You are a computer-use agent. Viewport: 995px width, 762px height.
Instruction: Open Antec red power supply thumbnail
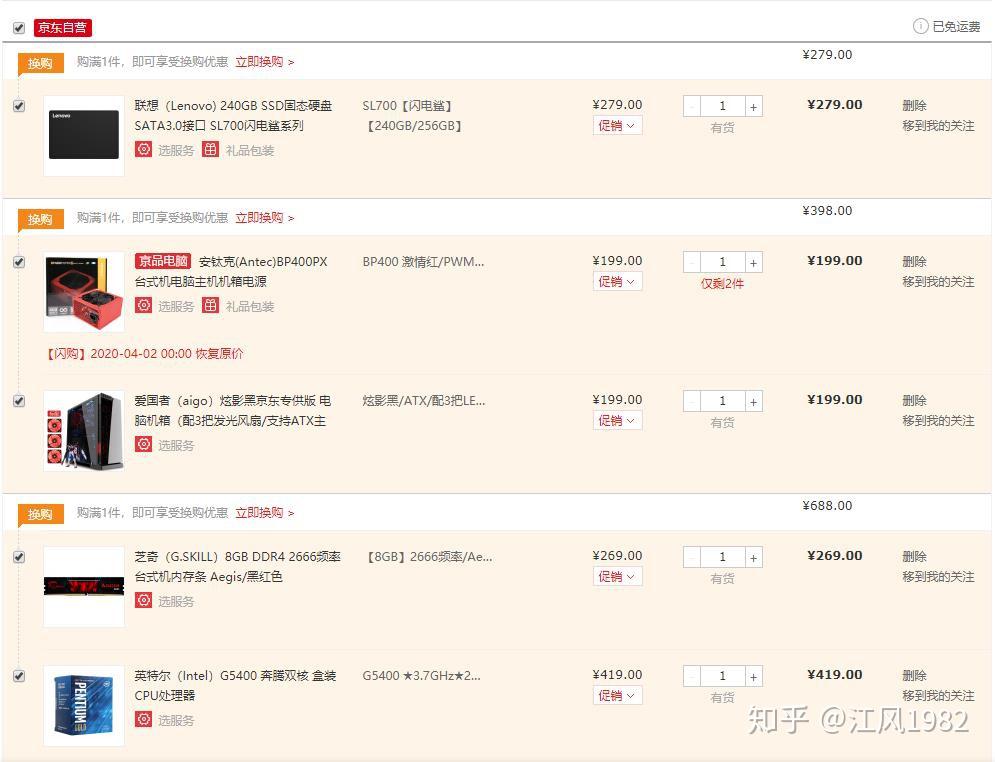pos(84,291)
